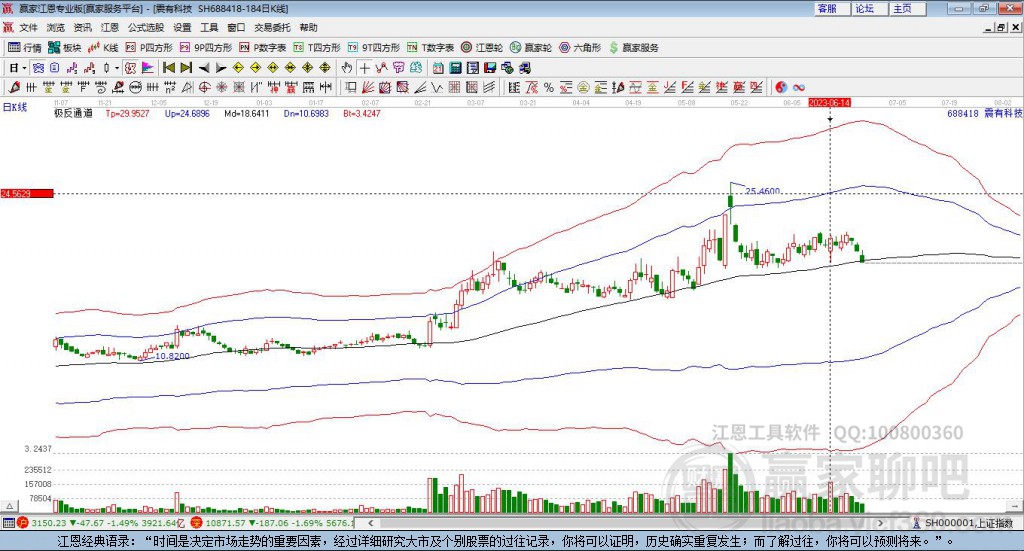Click the 3150.23 Shanghai index status value
The width and height of the screenshot is (1024, 551).
click(49, 522)
